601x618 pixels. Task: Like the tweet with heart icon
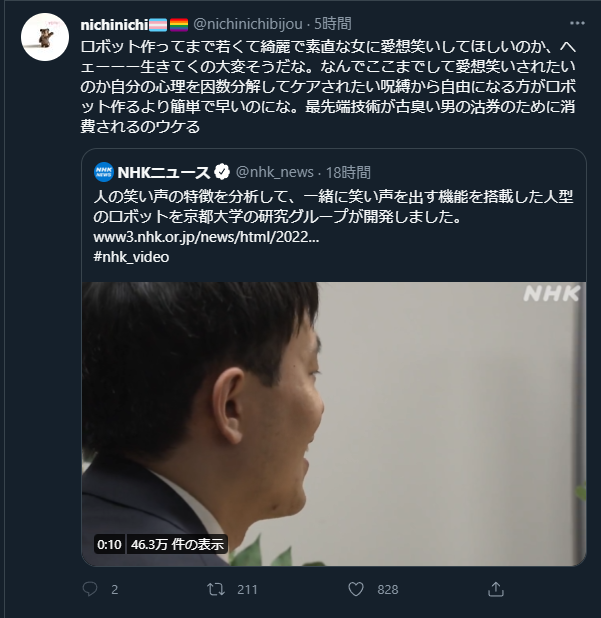356,589
